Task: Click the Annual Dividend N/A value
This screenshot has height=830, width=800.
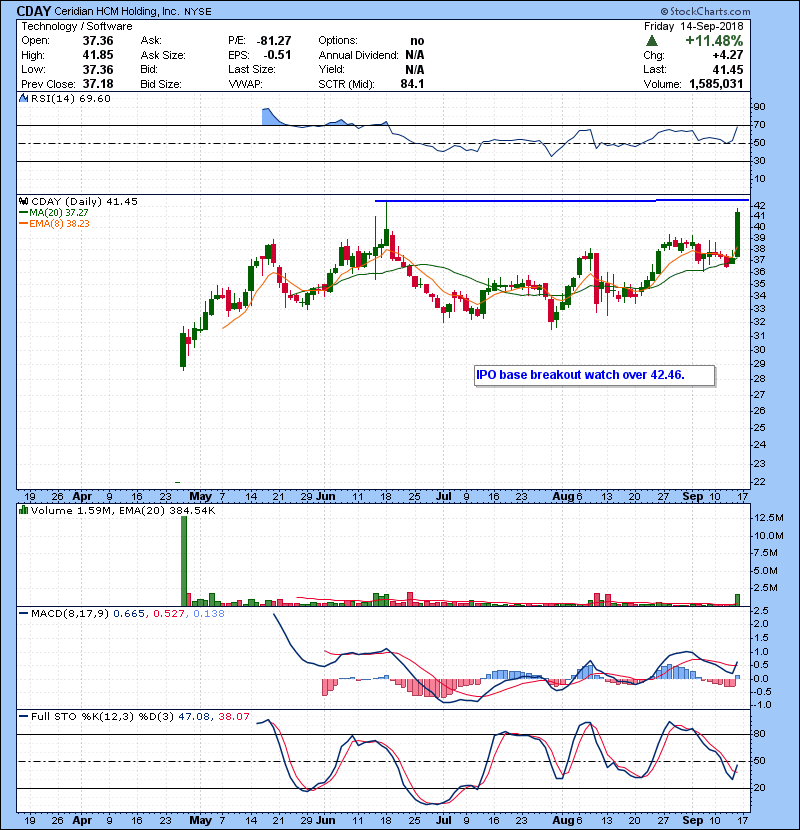Action: click(415, 55)
